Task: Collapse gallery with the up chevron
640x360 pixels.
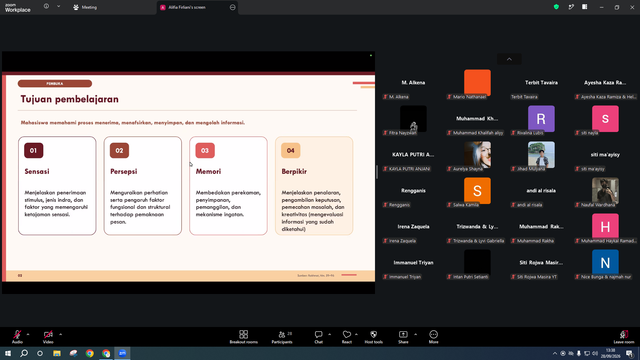Action: point(509,59)
